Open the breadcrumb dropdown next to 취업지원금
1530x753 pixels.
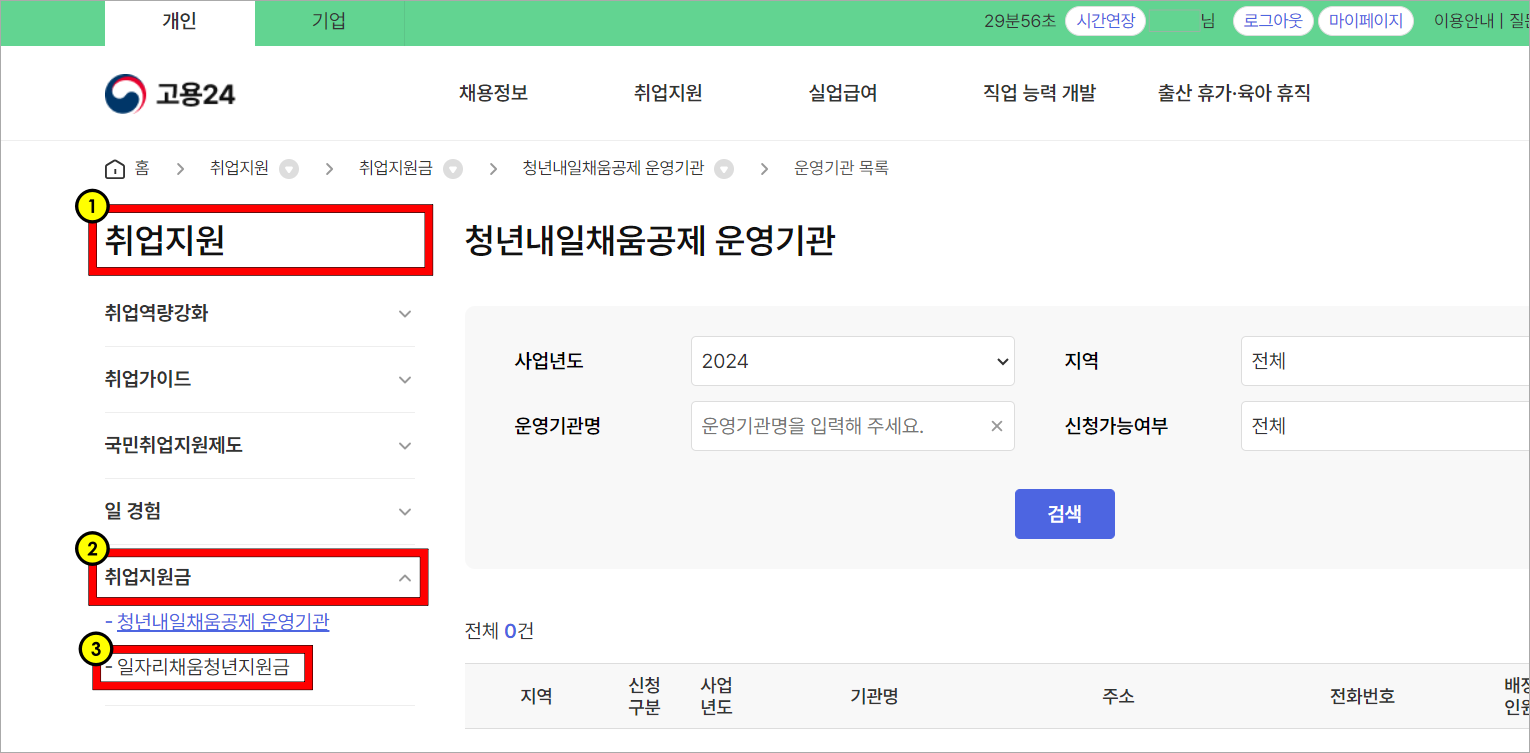click(453, 168)
